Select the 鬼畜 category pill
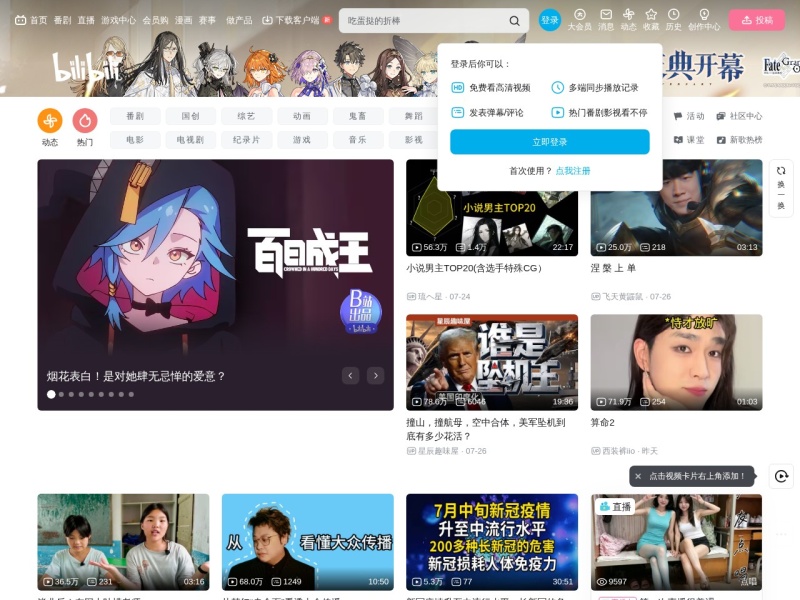The width and height of the screenshot is (800, 600). [x=358, y=116]
